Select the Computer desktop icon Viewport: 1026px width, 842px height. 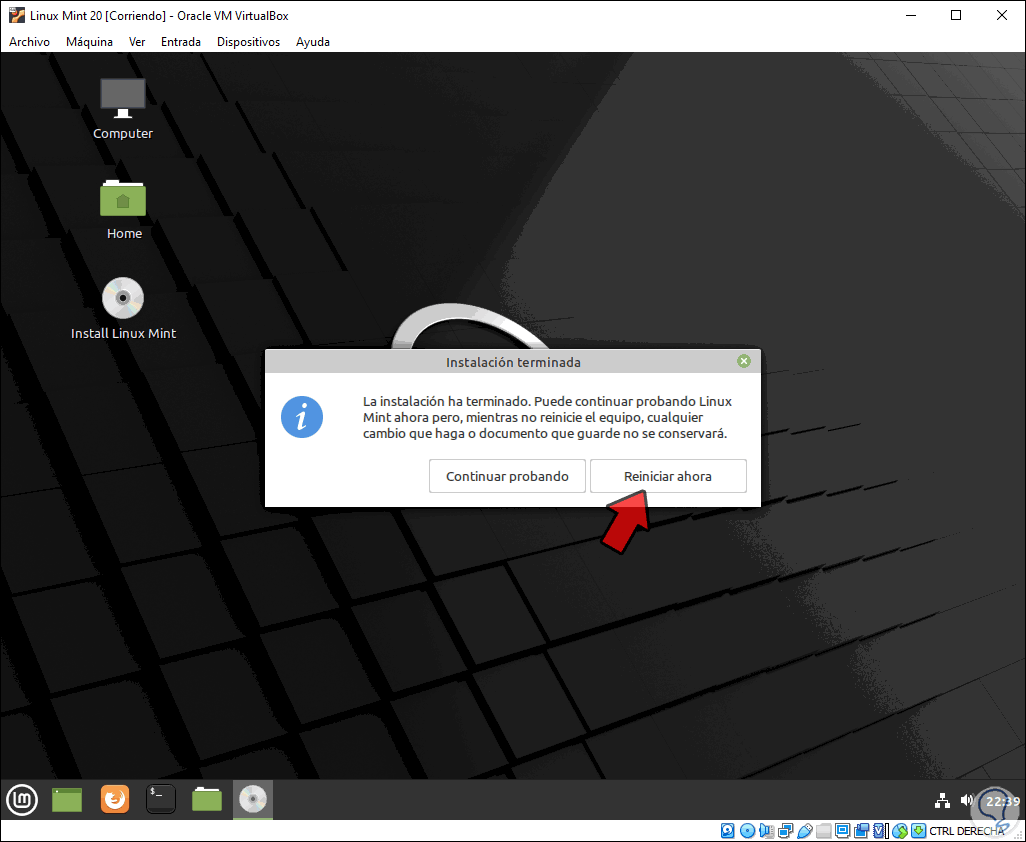(x=123, y=109)
